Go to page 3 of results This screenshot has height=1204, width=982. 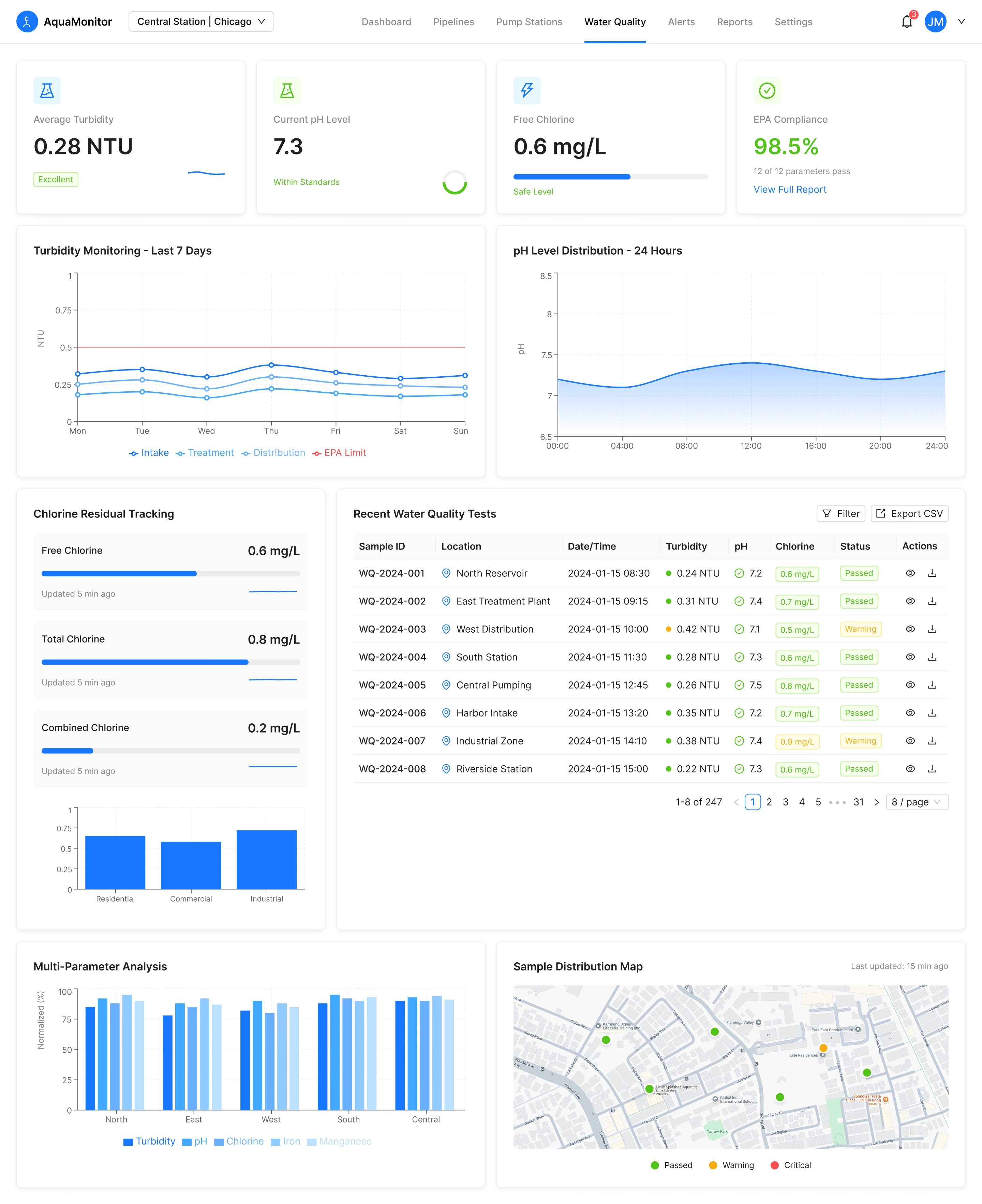tap(785, 802)
